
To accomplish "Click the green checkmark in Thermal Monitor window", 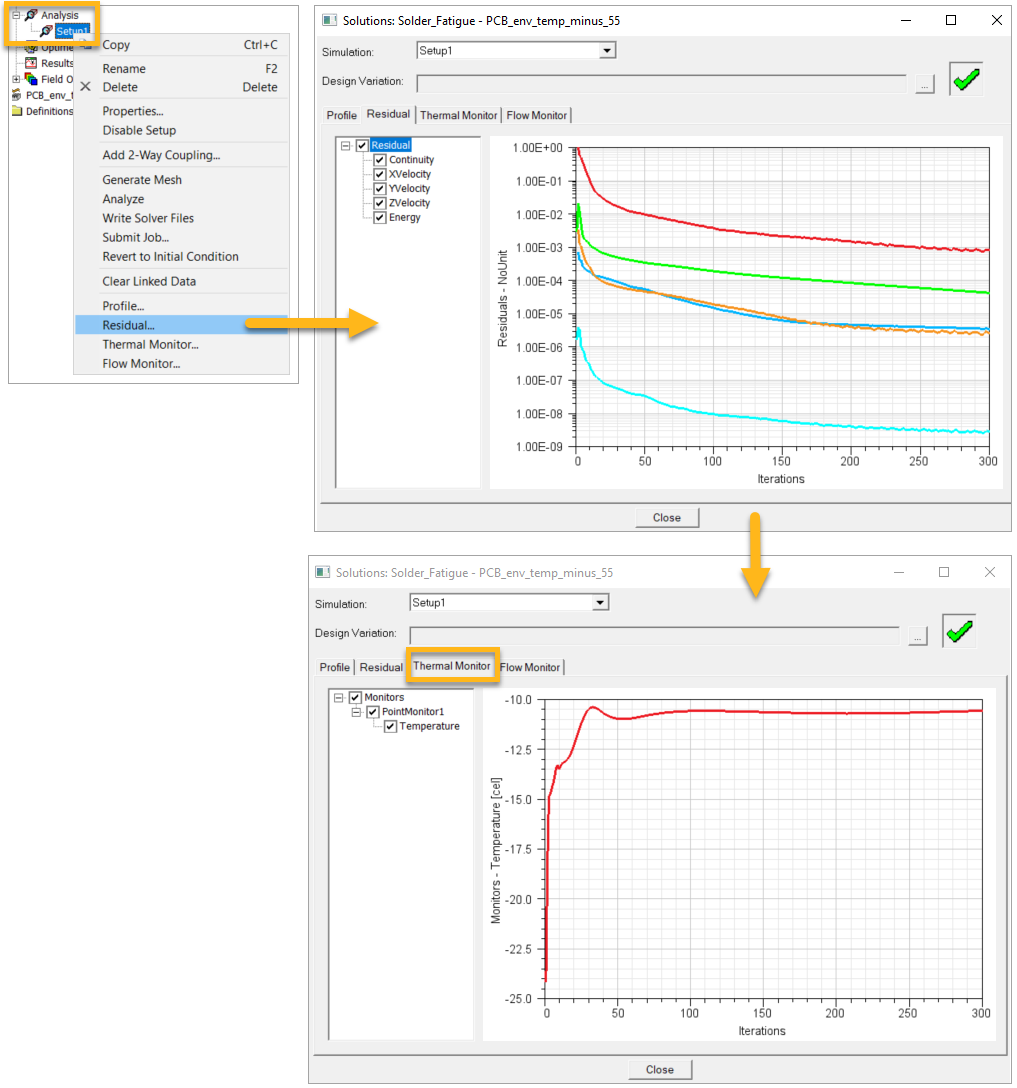I will (x=958, y=631).
